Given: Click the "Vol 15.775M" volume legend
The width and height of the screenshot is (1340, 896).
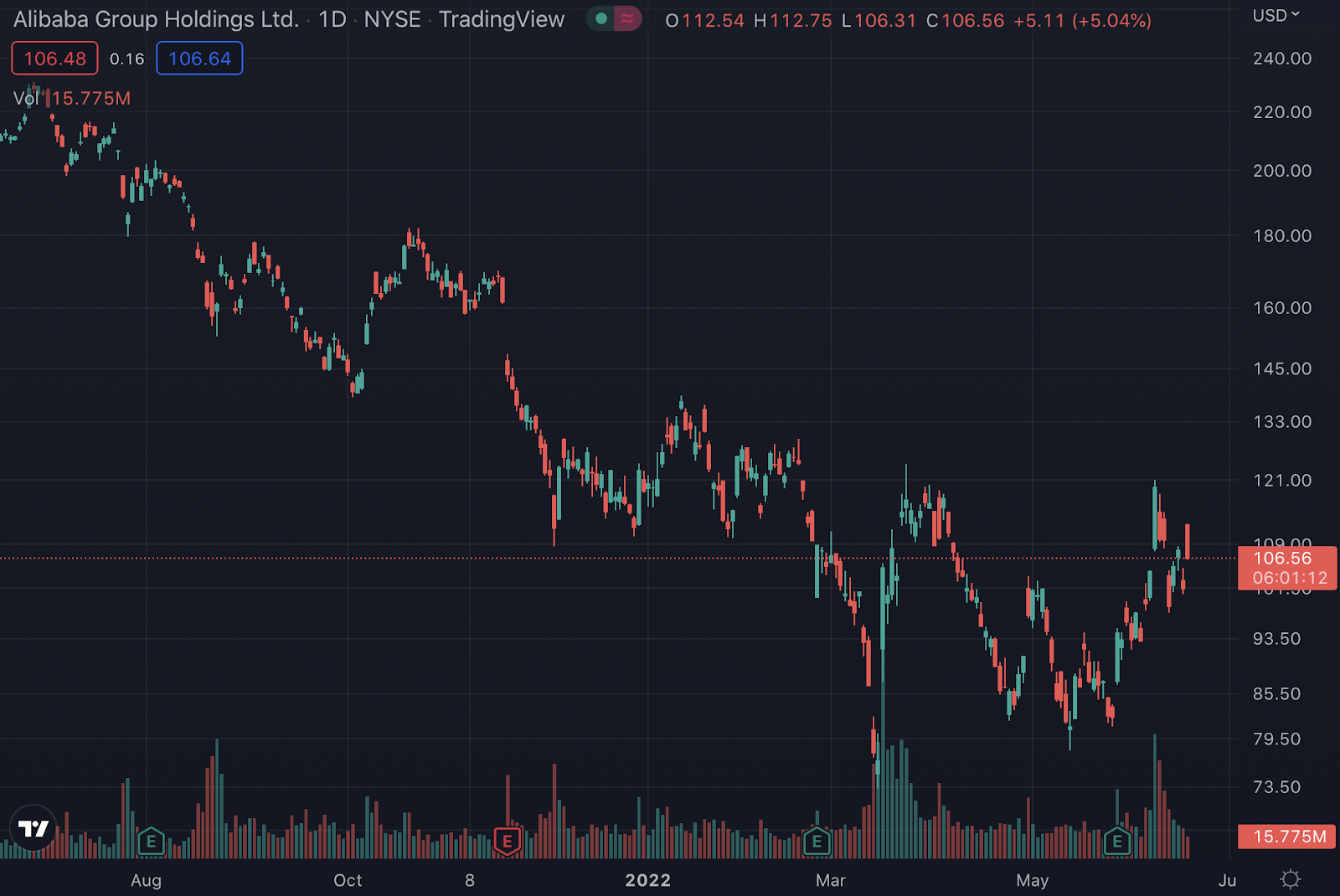Looking at the screenshot, I should point(72,99).
